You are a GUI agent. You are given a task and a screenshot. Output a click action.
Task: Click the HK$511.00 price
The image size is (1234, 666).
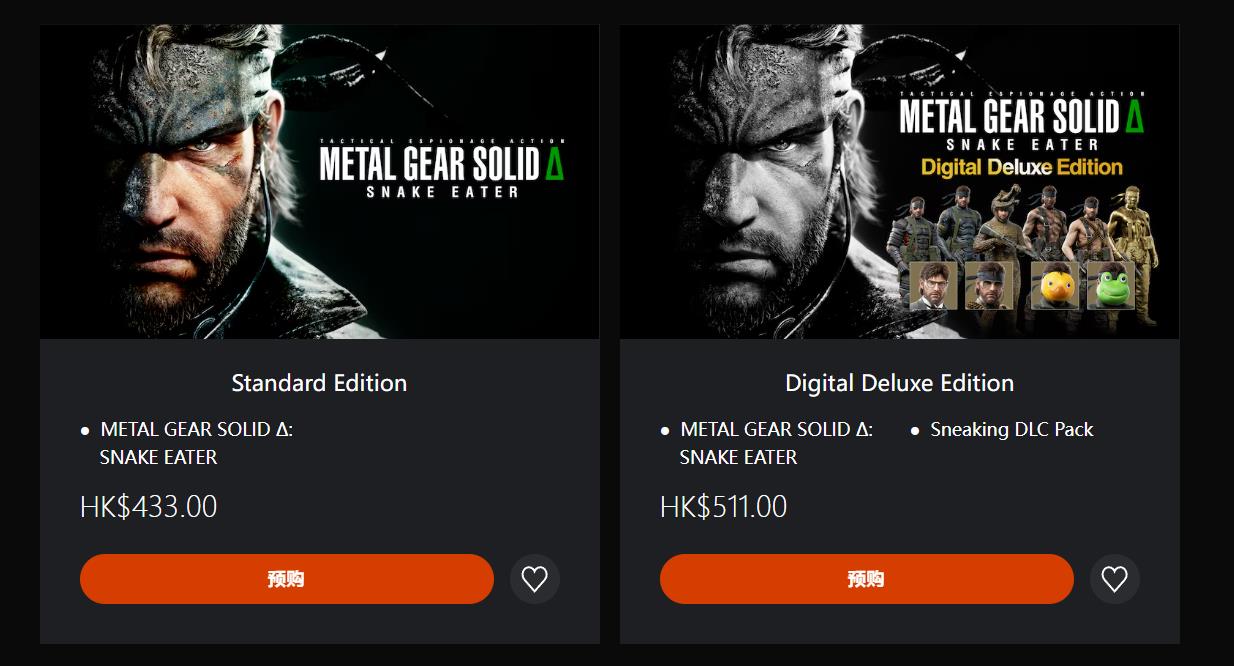(x=724, y=507)
